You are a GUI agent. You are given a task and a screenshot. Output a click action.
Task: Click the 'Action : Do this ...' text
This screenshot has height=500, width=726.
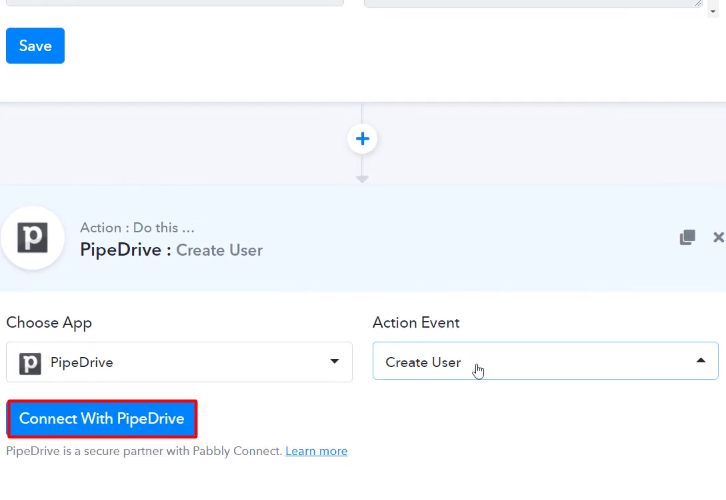click(x=137, y=228)
